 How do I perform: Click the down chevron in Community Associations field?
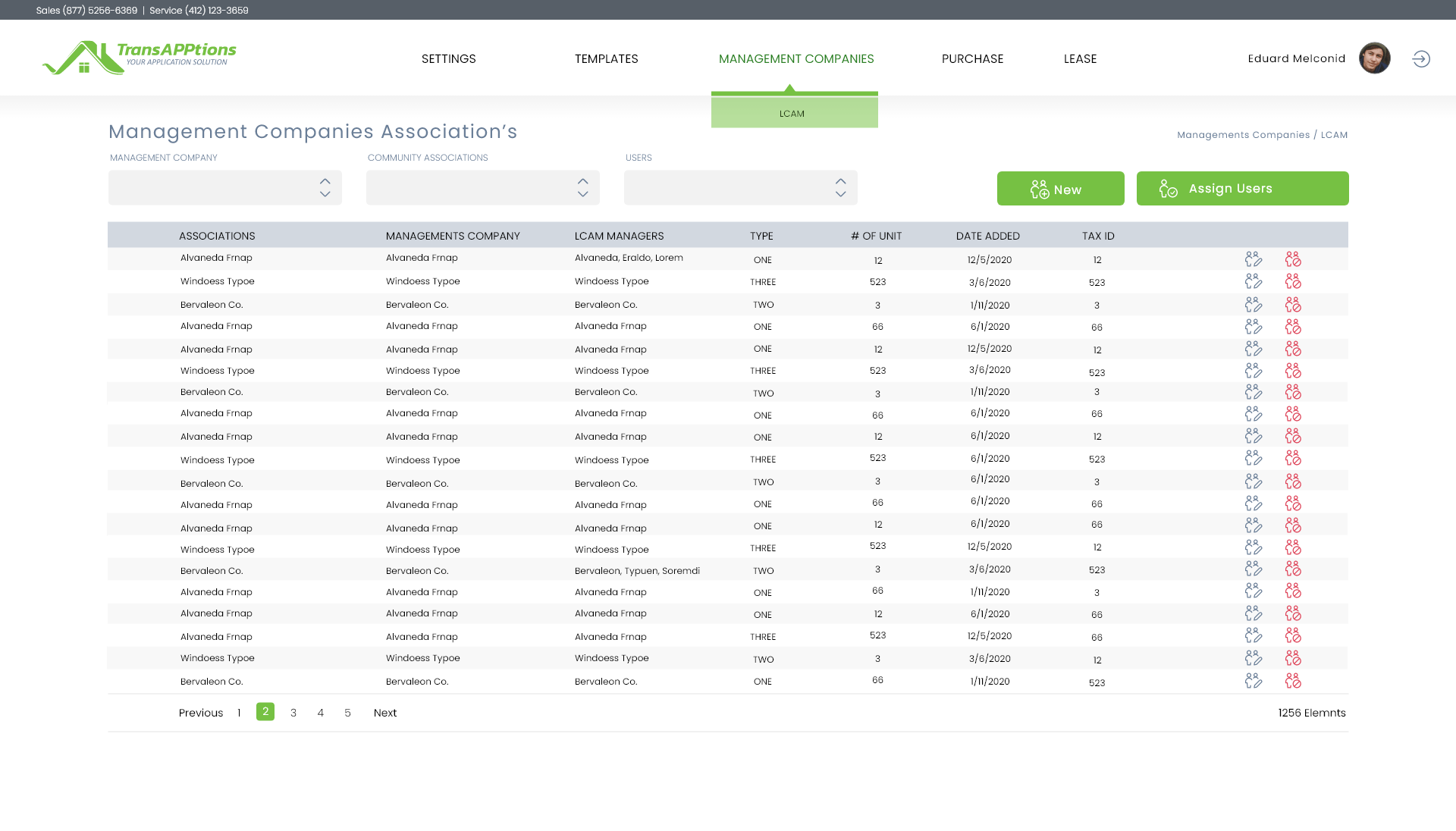[583, 194]
